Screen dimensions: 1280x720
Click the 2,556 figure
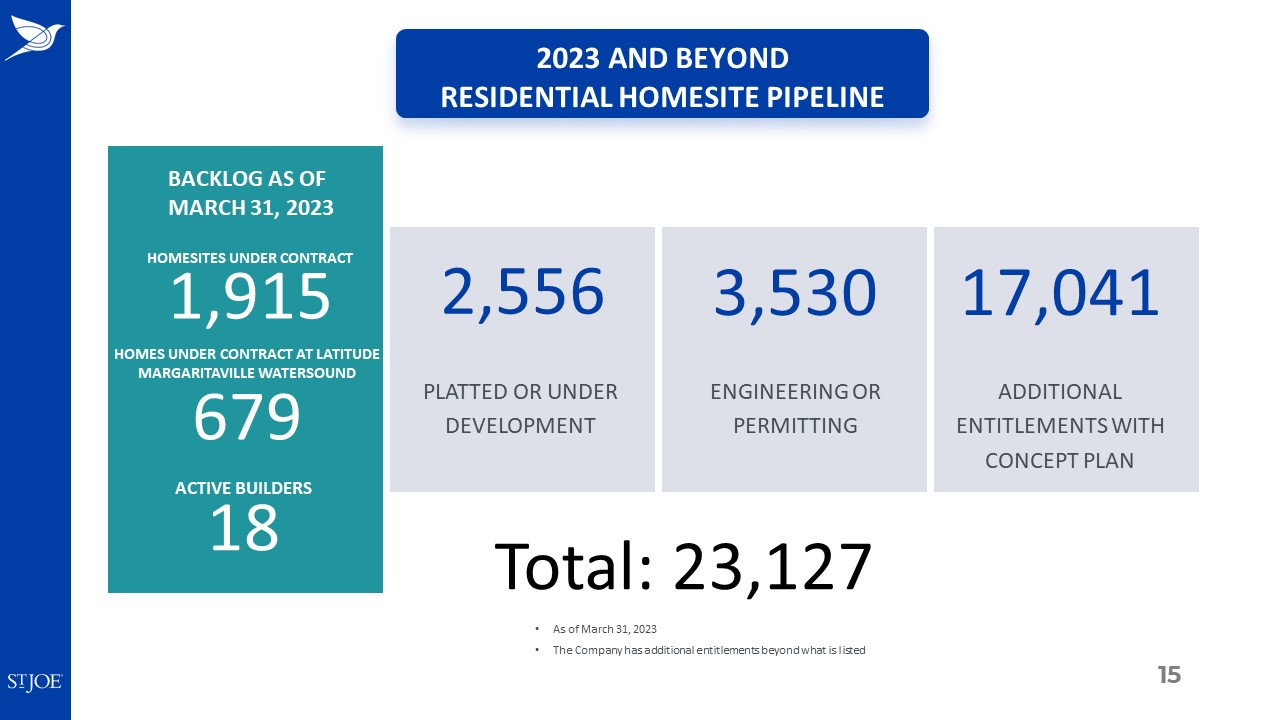[x=523, y=293]
